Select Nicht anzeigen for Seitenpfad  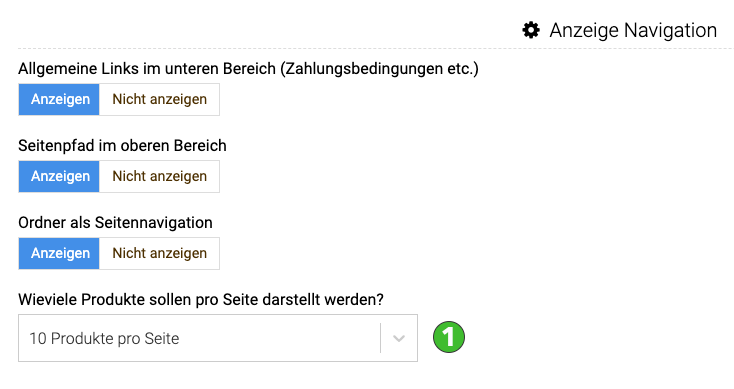point(159,176)
